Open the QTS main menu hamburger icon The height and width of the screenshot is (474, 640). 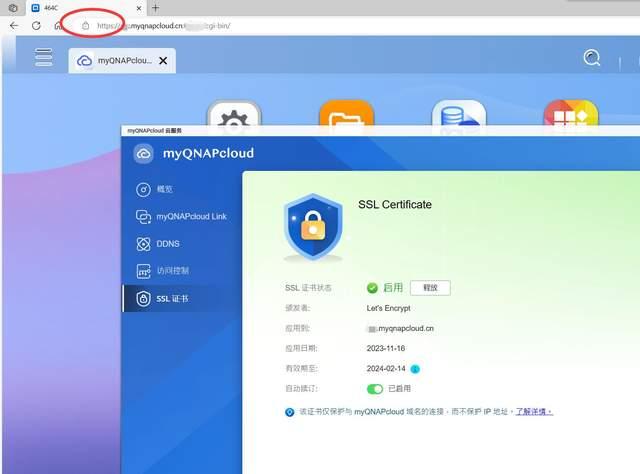(x=43, y=57)
